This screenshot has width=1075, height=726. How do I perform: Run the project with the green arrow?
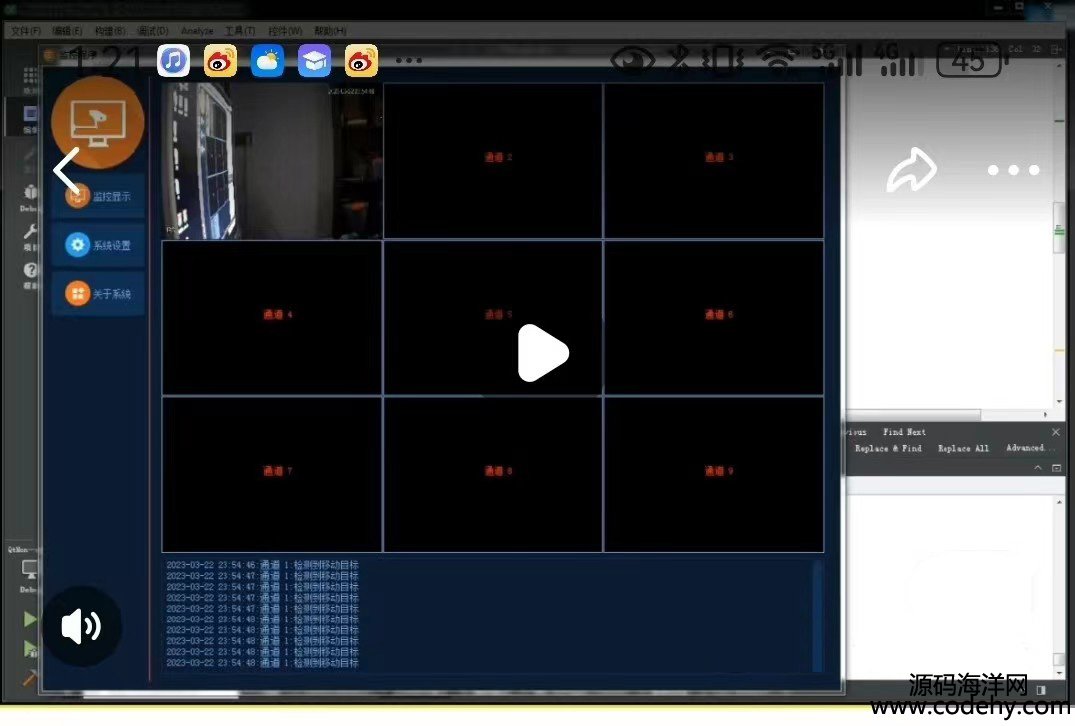(29, 619)
